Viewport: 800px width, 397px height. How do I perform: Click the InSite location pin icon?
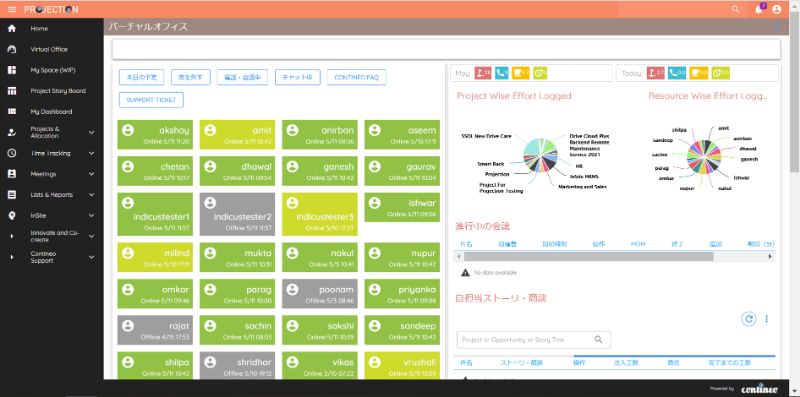coord(12,215)
